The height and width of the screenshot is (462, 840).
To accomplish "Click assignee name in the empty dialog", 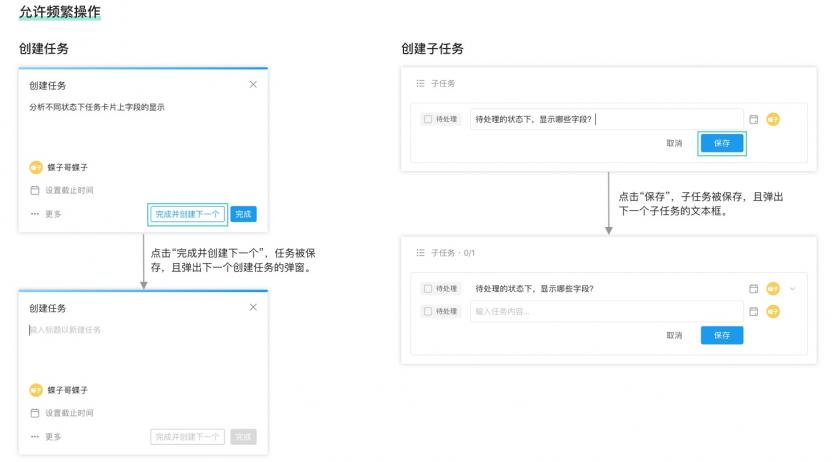I will point(68,390).
